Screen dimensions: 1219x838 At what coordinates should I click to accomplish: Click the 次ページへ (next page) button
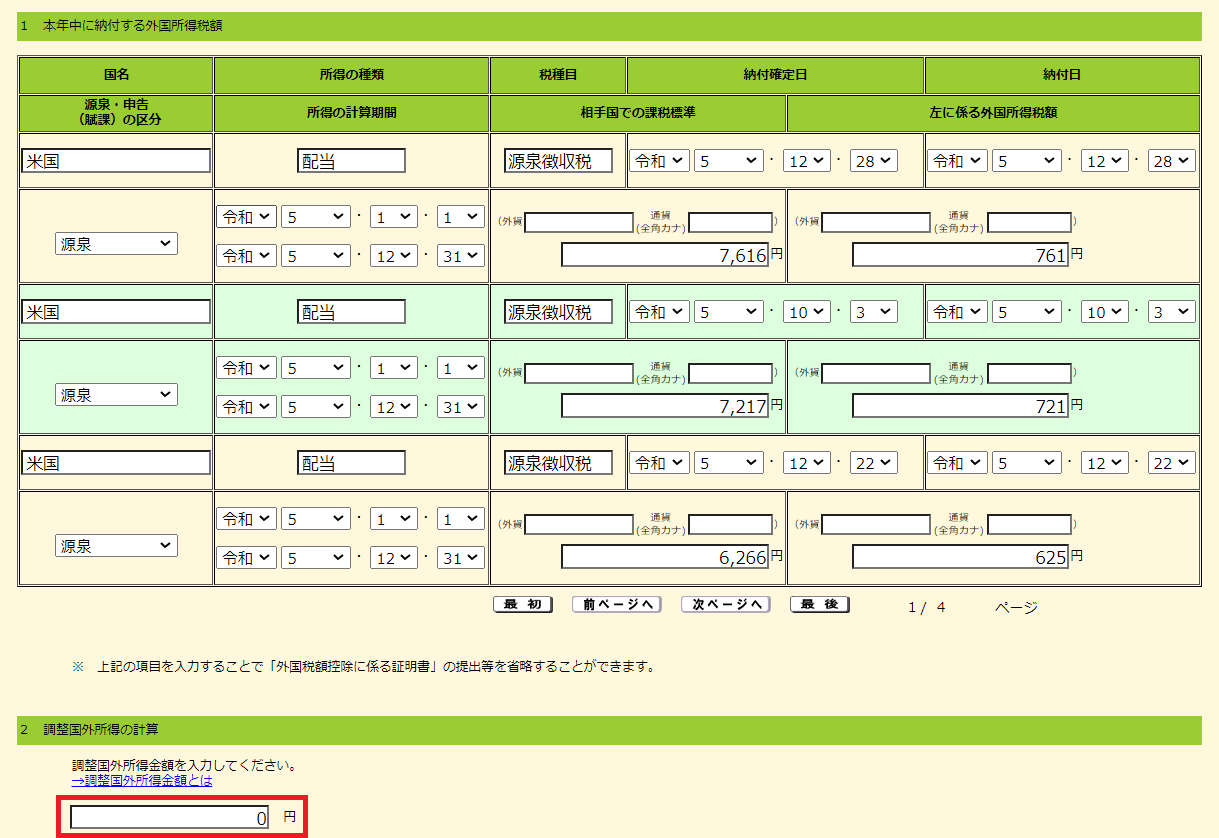point(725,604)
